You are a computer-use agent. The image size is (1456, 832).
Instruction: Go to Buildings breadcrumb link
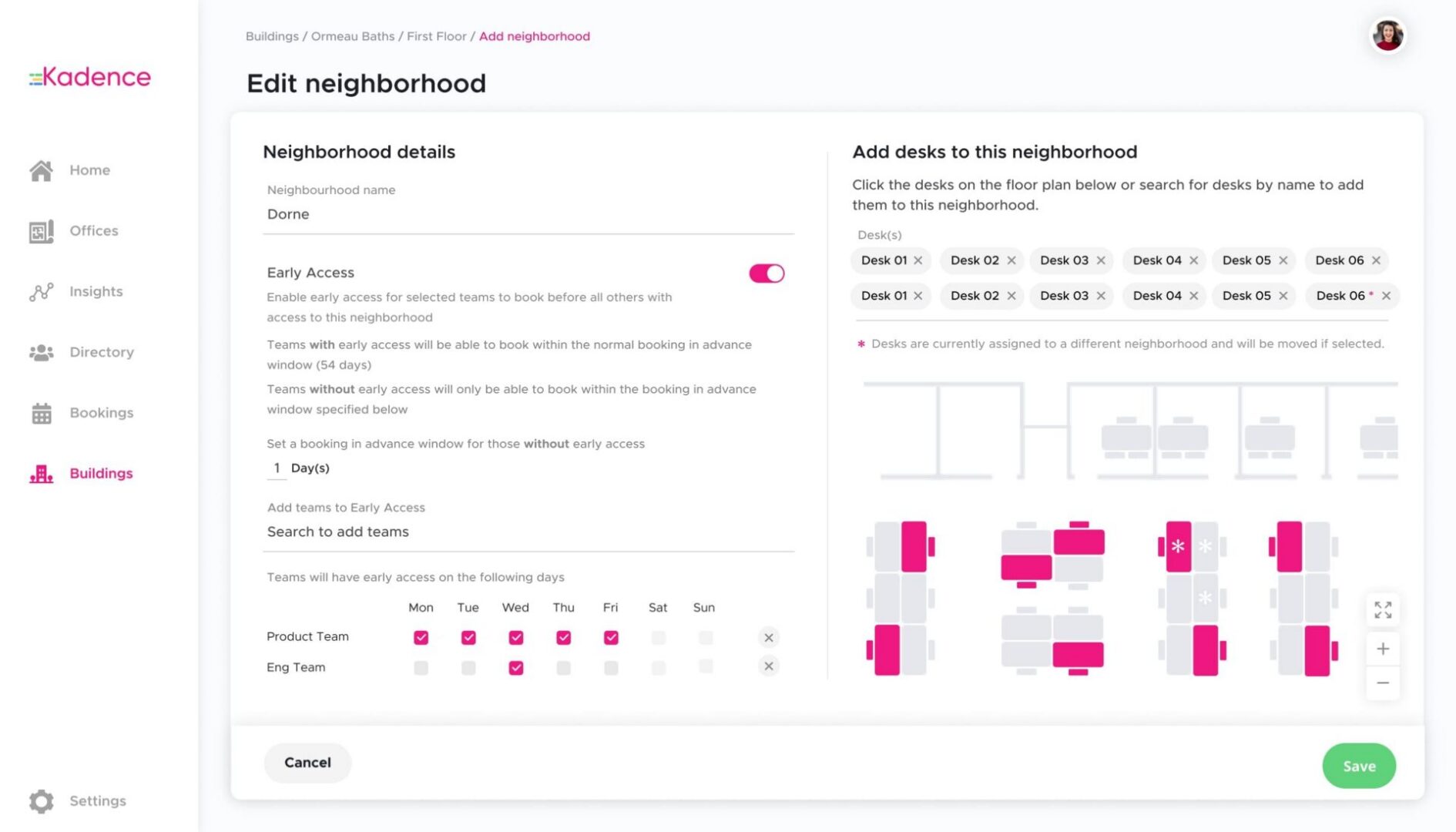[x=272, y=36]
